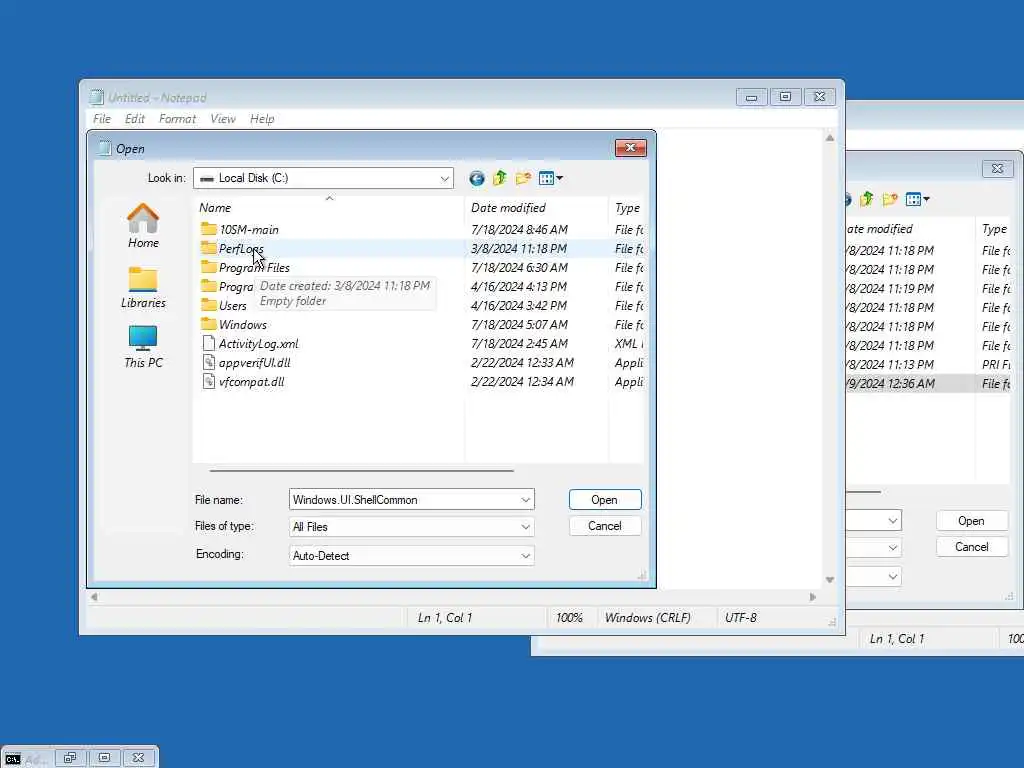This screenshot has height=768, width=1024.
Task: Click the command prompt icon in the minimized window bar
Action: [x=12, y=759]
